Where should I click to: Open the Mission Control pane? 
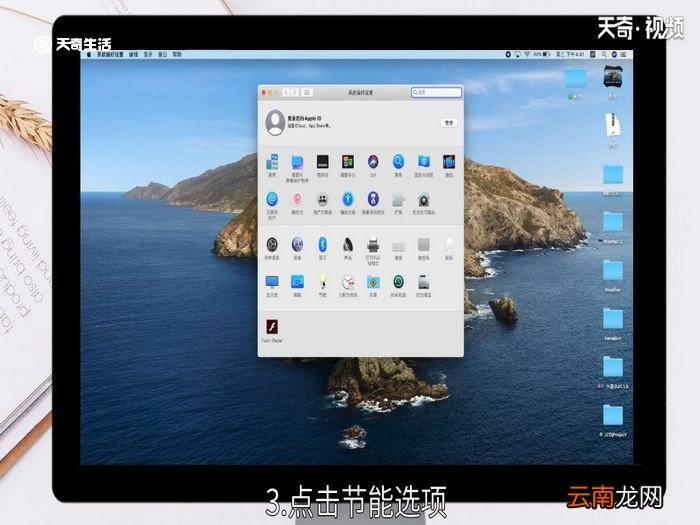pos(348,162)
